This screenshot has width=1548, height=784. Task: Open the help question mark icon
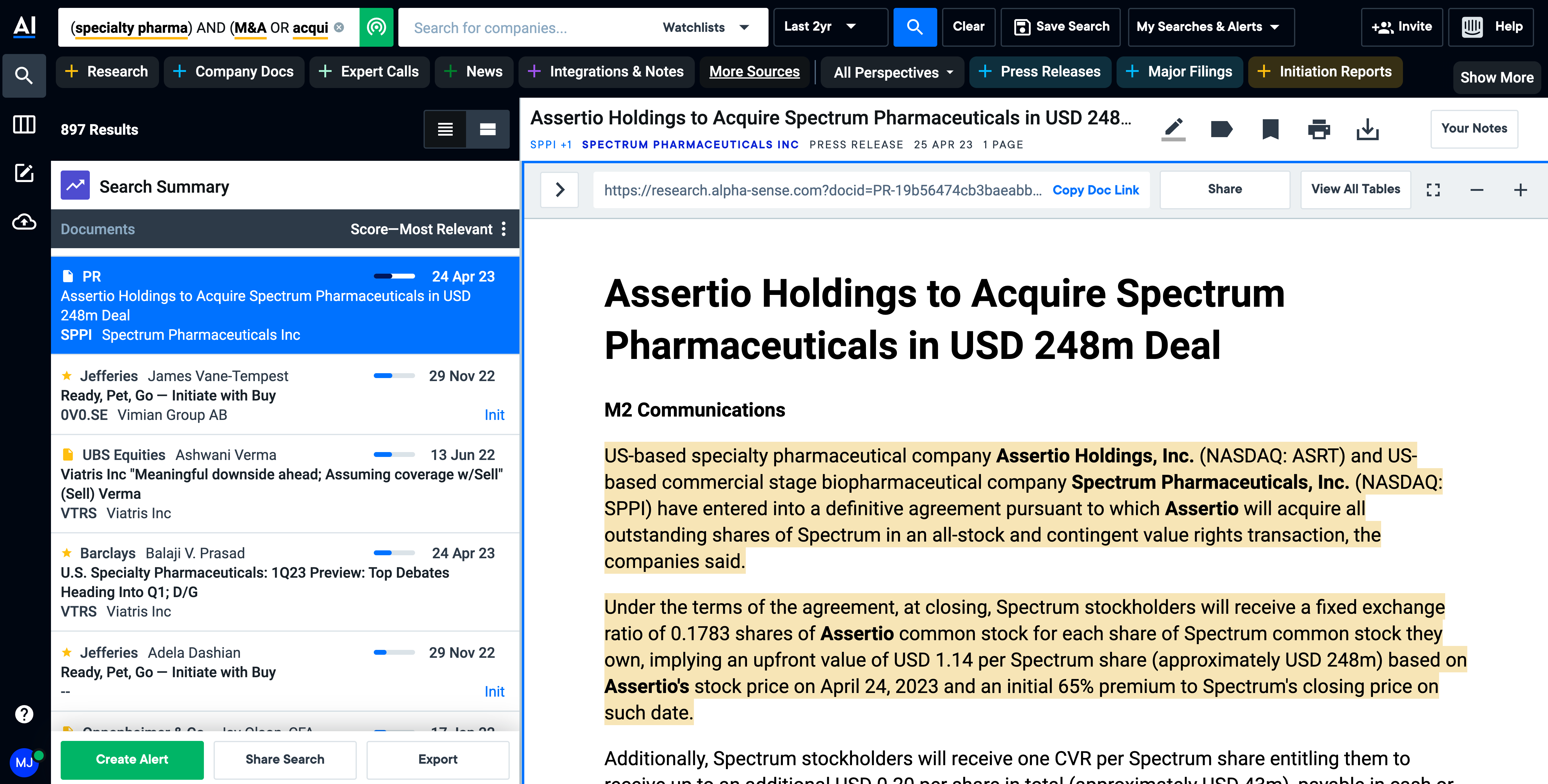pyautogui.click(x=24, y=714)
